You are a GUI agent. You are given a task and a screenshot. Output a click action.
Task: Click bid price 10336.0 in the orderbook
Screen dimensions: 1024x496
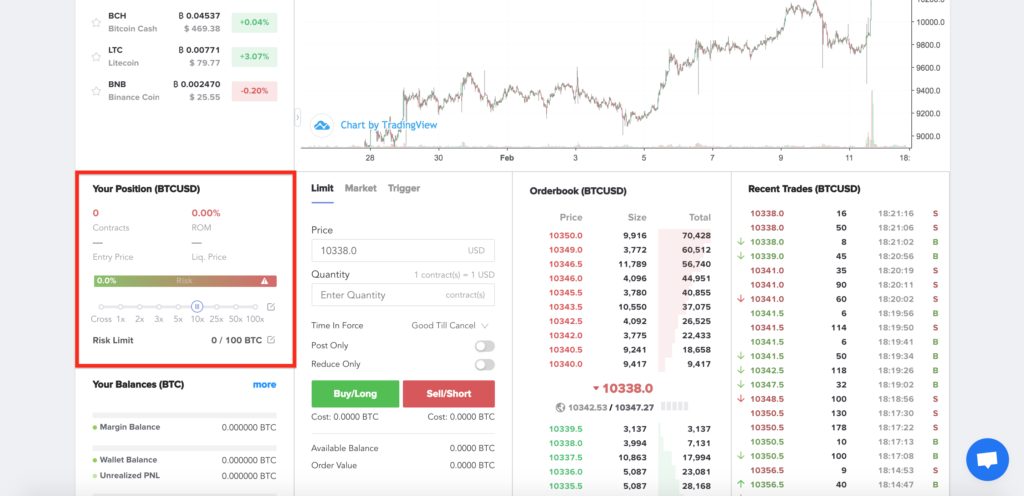566,473
